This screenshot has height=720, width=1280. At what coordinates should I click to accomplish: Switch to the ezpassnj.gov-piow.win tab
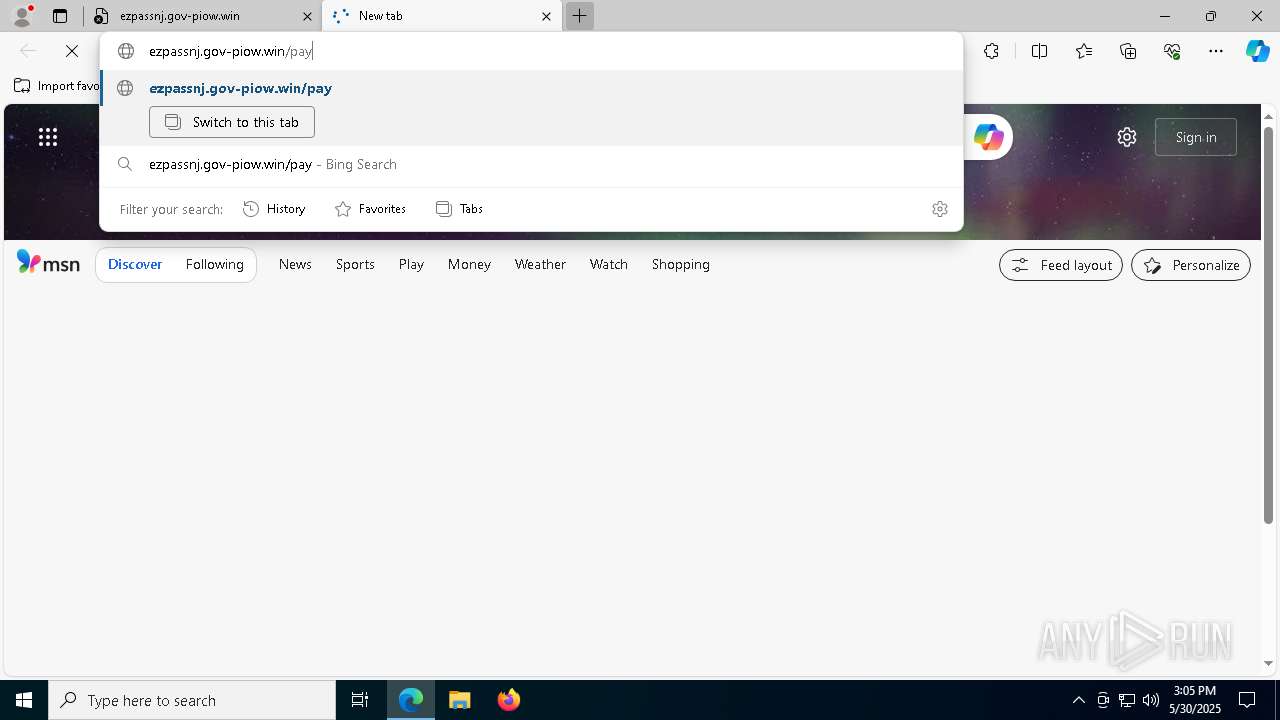[x=202, y=16]
